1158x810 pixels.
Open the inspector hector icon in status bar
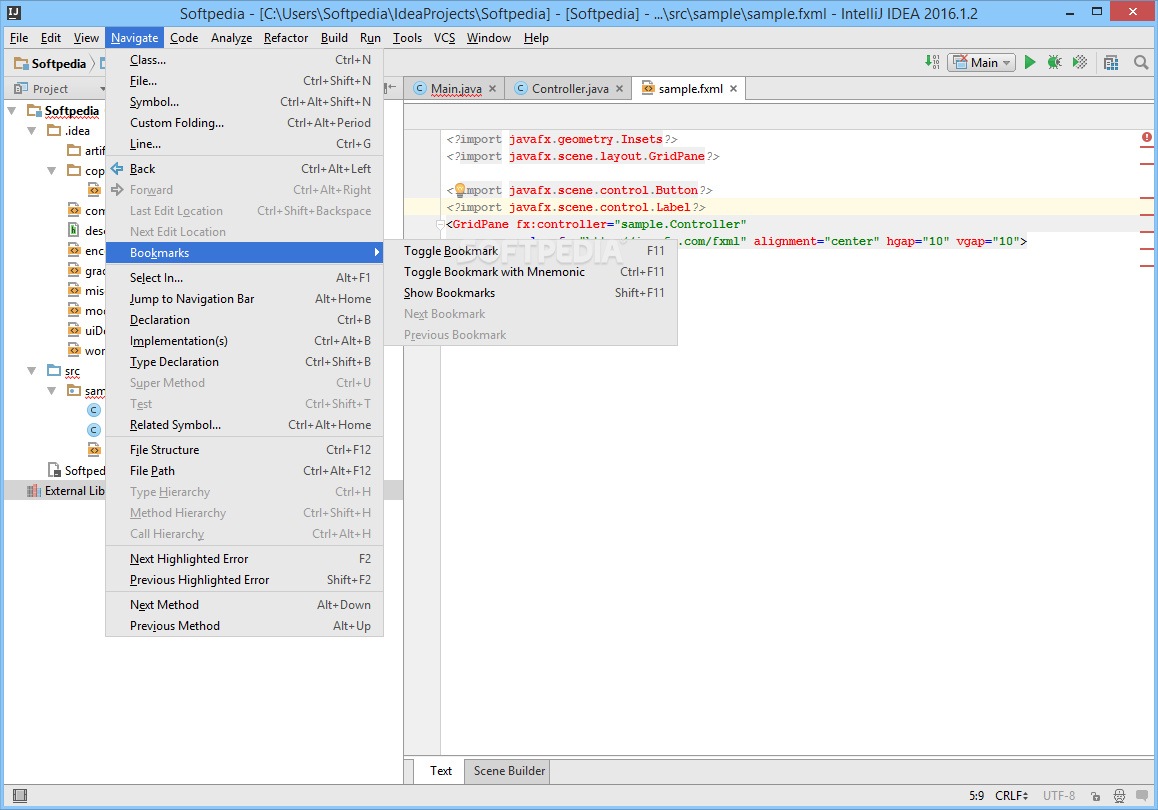tap(1120, 796)
